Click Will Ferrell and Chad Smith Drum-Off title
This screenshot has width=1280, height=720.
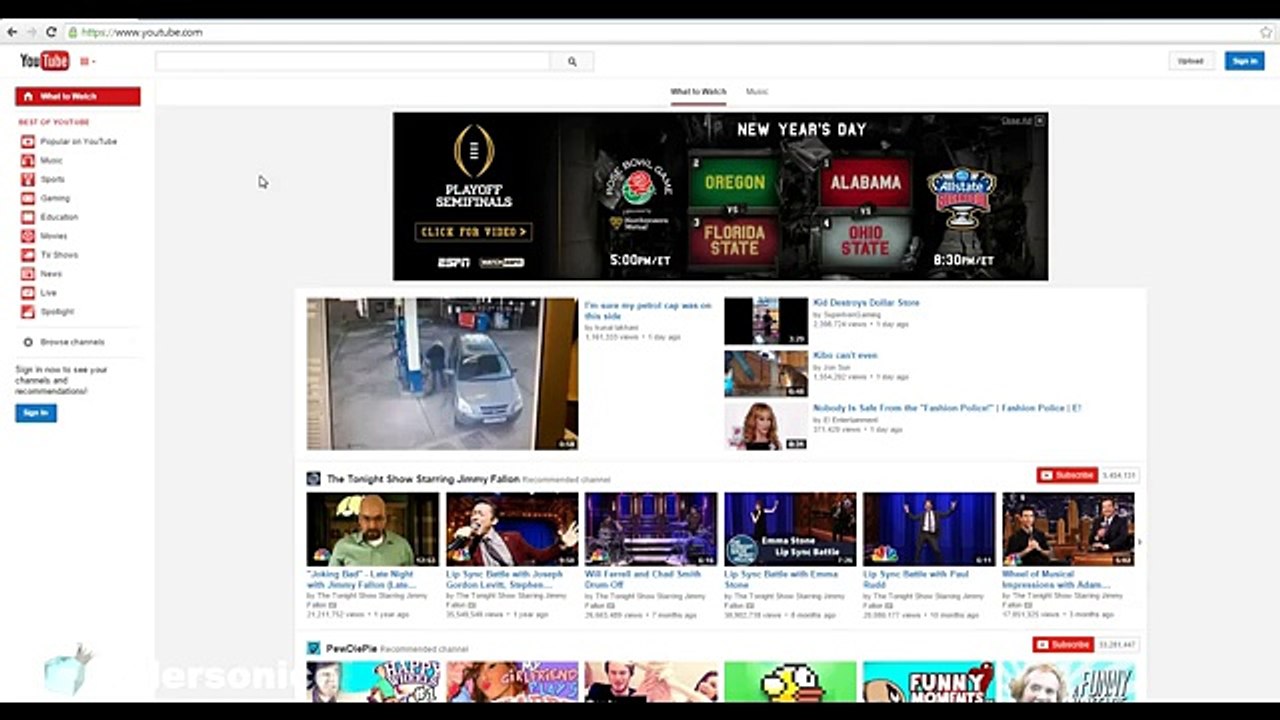(642, 579)
